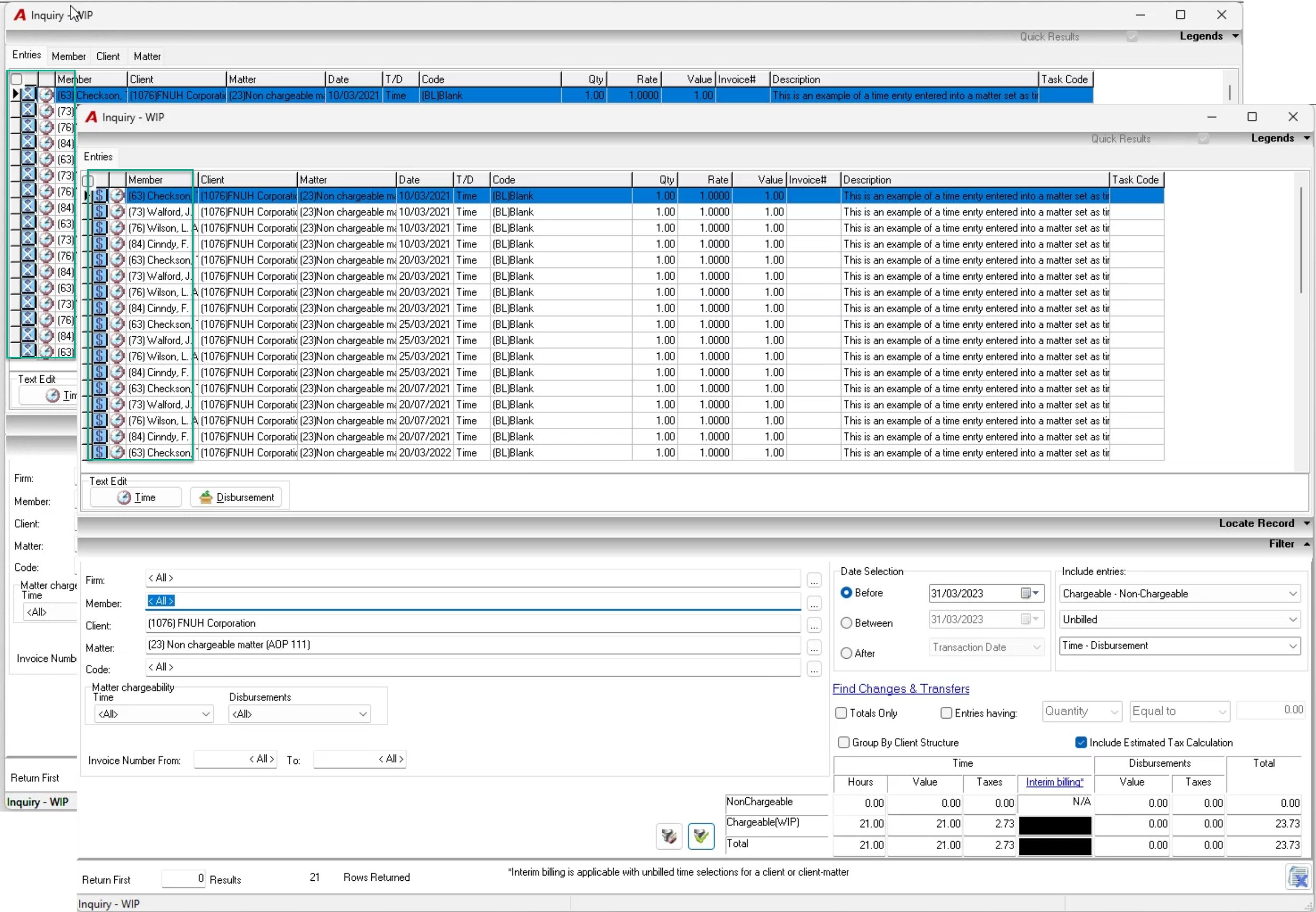The height and width of the screenshot is (912, 1316).
Task: Open the Unbilled entries dropdown
Action: point(1180,620)
